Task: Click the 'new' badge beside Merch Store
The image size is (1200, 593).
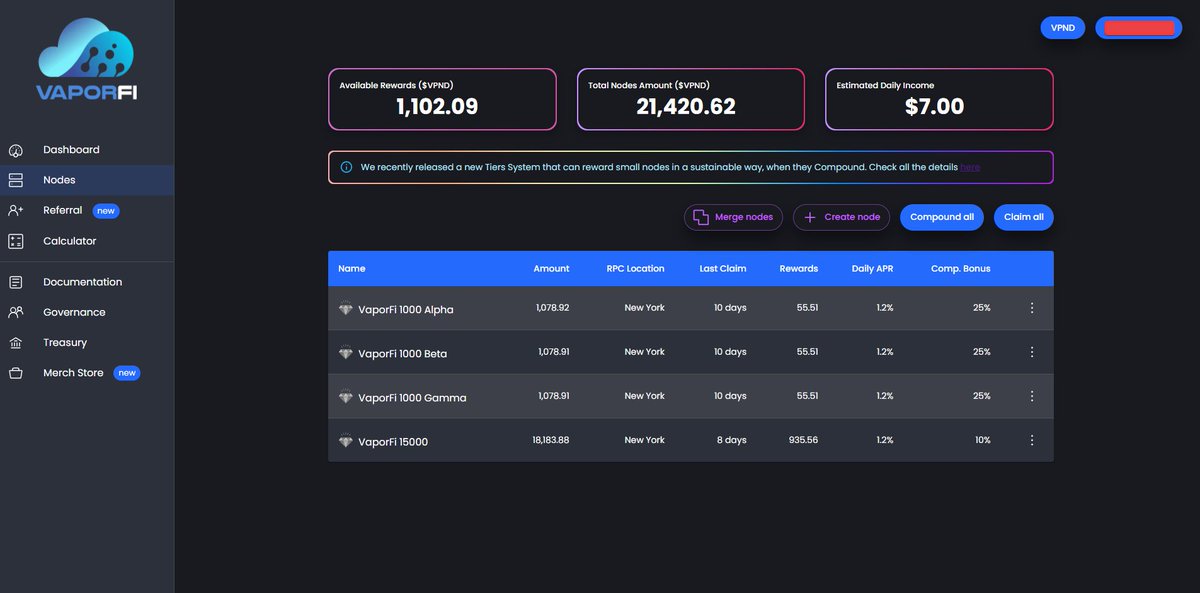Action: 126,373
